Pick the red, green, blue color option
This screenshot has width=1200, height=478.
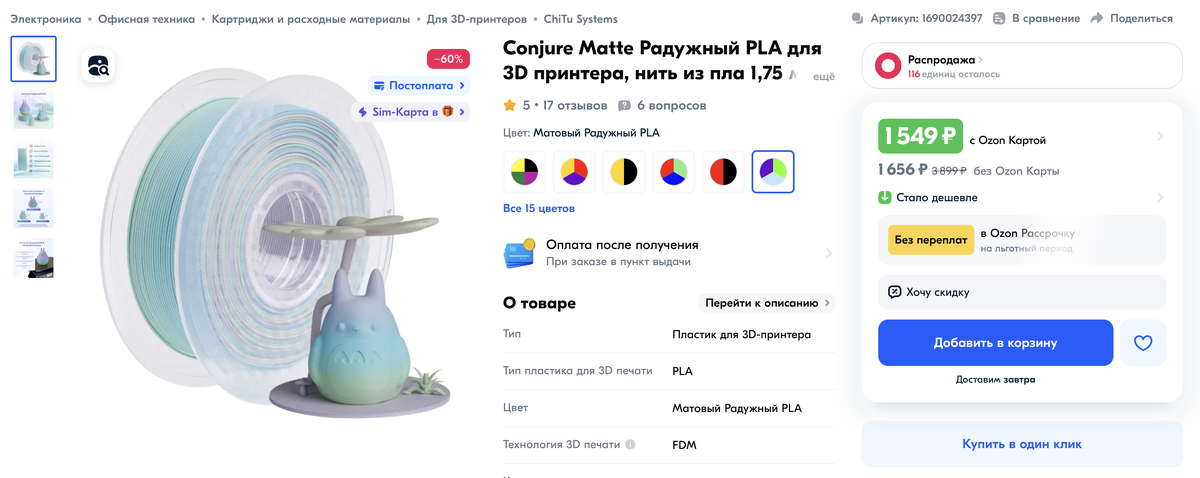(x=673, y=172)
